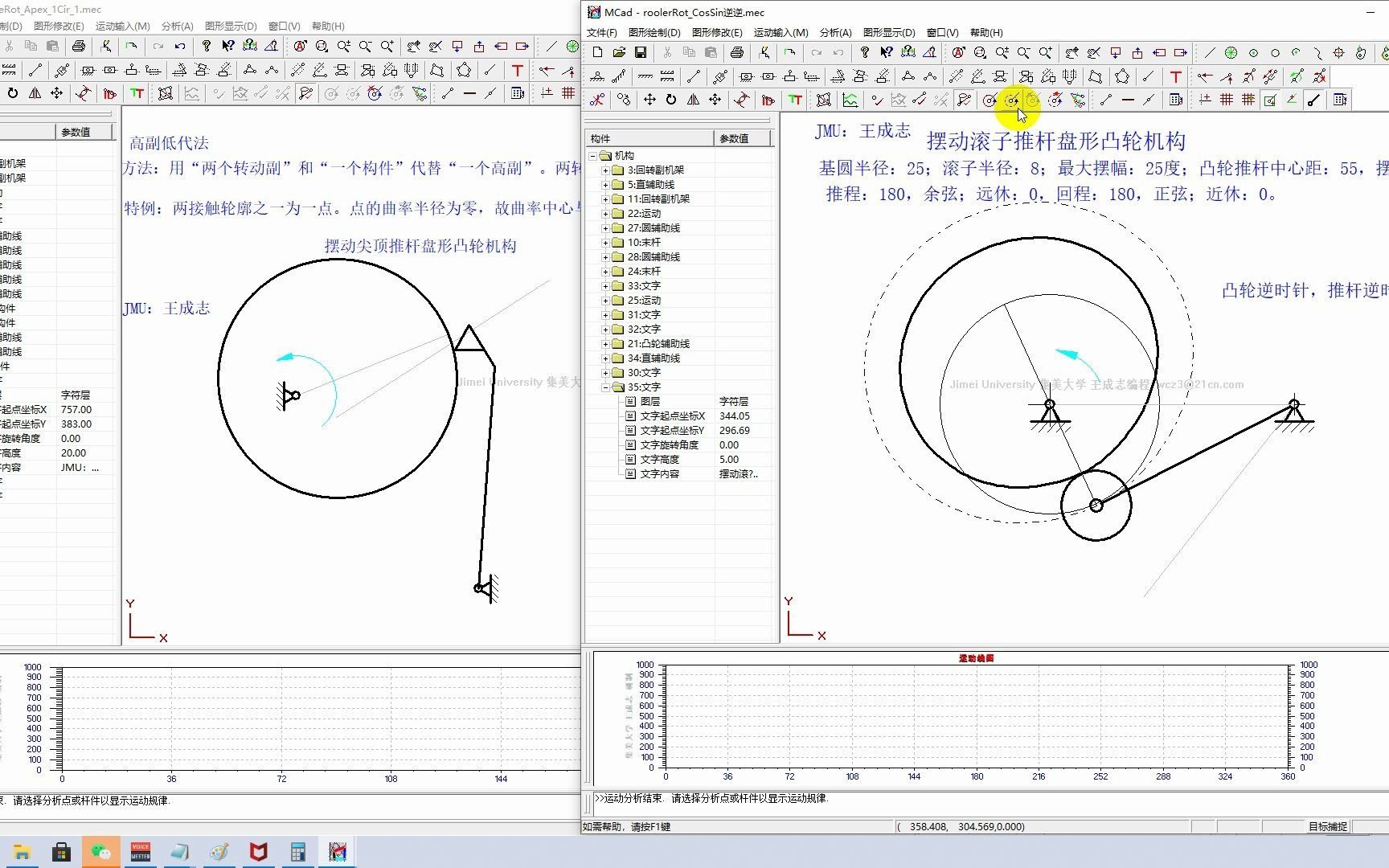Collapse the root 机构 folder
This screenshot has width=1389, height=868.
592,154
